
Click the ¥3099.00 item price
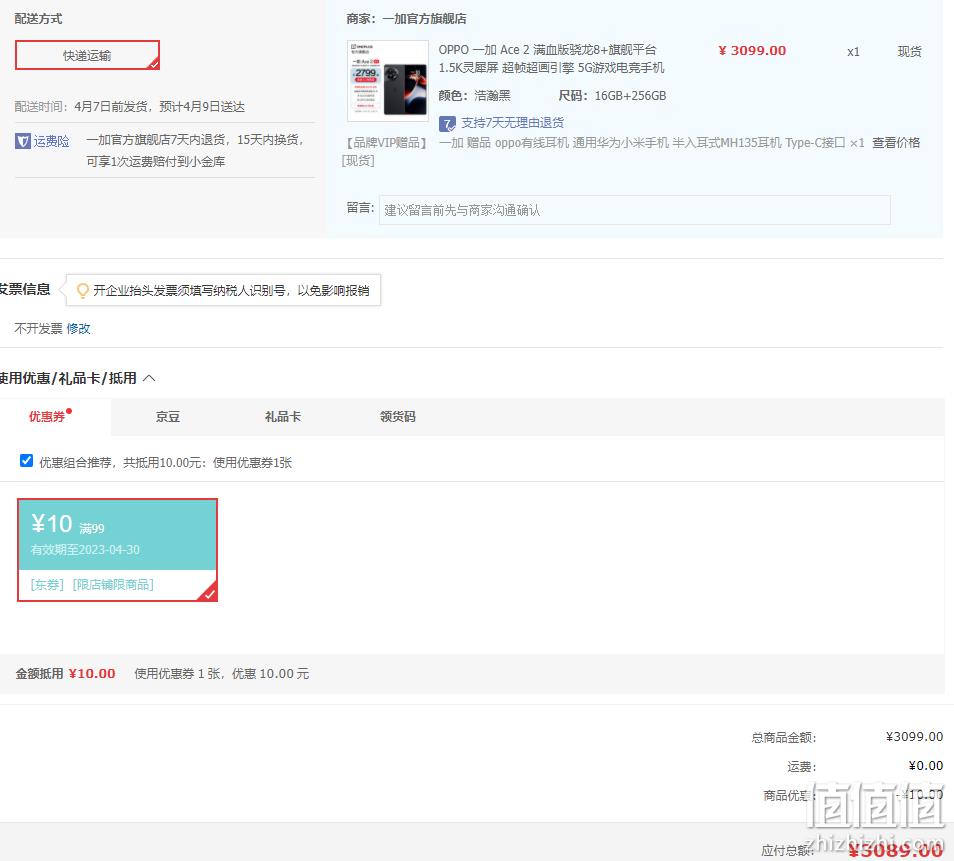(752, 51)
